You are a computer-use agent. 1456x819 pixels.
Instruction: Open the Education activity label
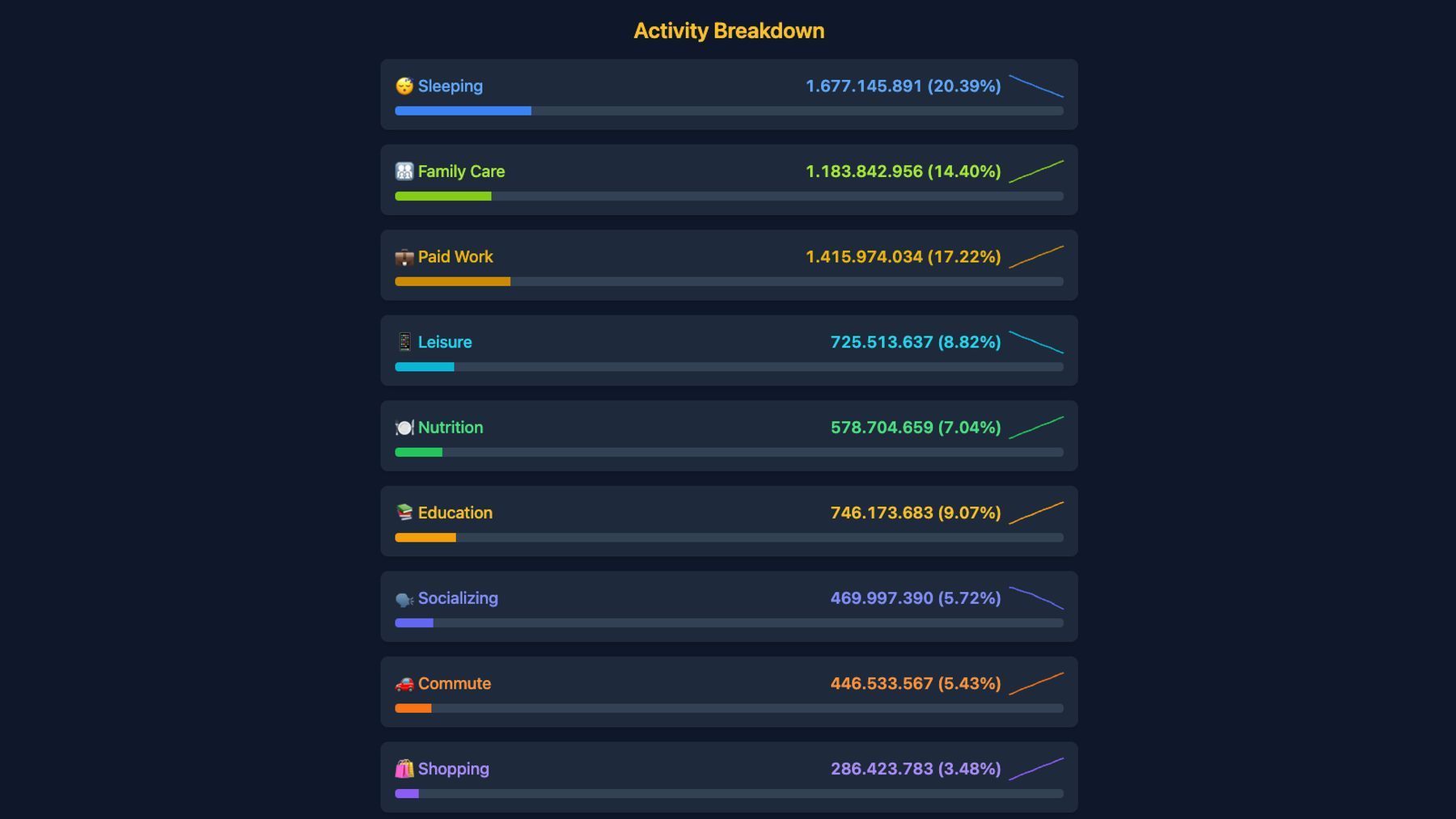455,513
